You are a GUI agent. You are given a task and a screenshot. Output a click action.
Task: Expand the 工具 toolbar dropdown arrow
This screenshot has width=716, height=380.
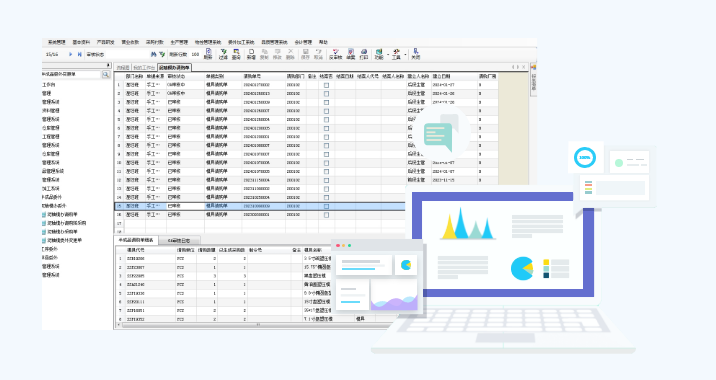405,55
